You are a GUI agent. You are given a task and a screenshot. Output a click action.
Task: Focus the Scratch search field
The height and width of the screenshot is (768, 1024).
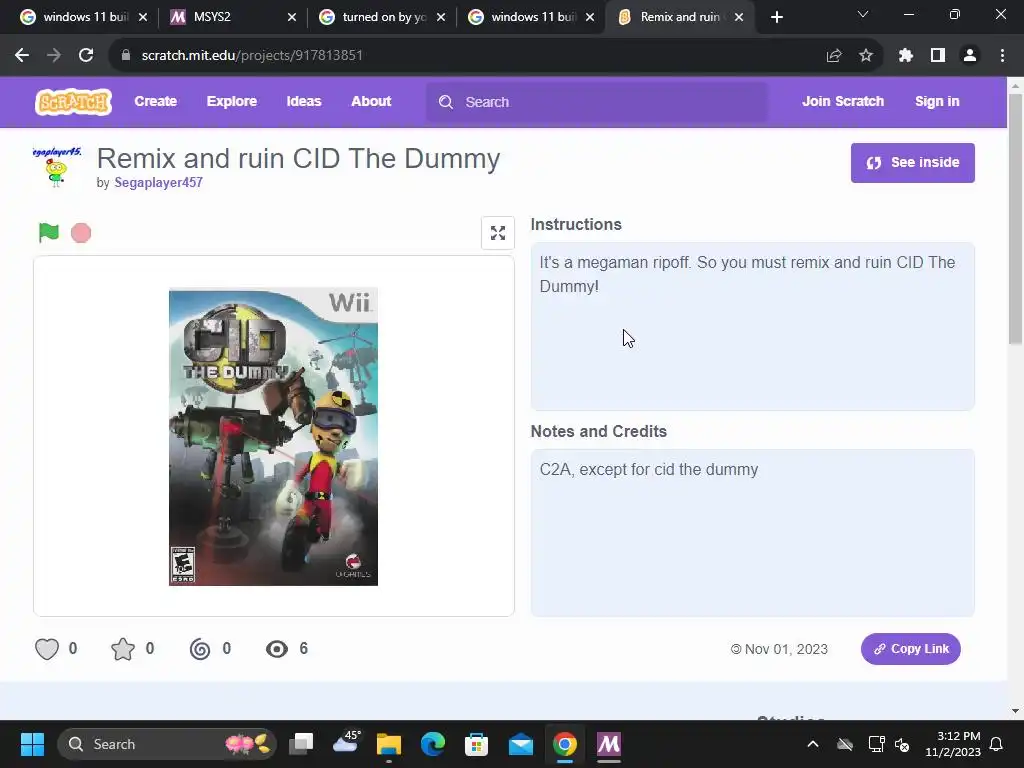597,102
